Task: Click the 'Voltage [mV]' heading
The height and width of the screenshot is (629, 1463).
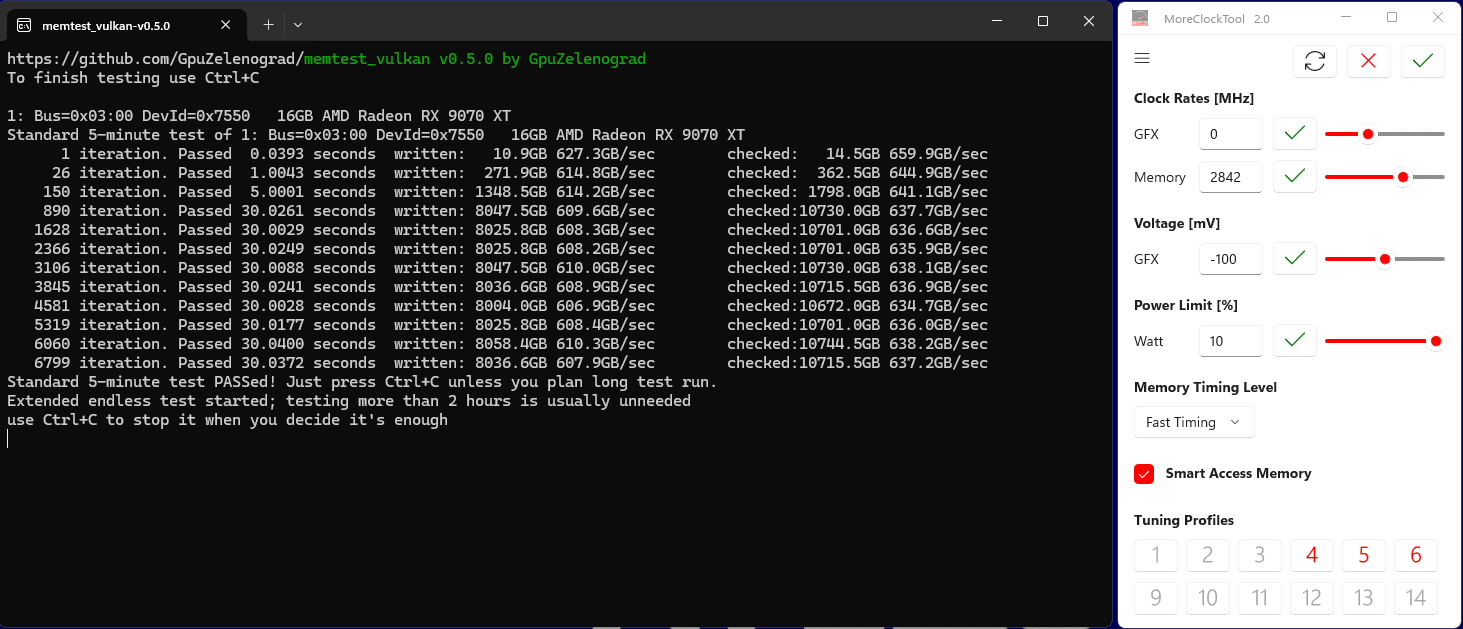Action: 1177,223
